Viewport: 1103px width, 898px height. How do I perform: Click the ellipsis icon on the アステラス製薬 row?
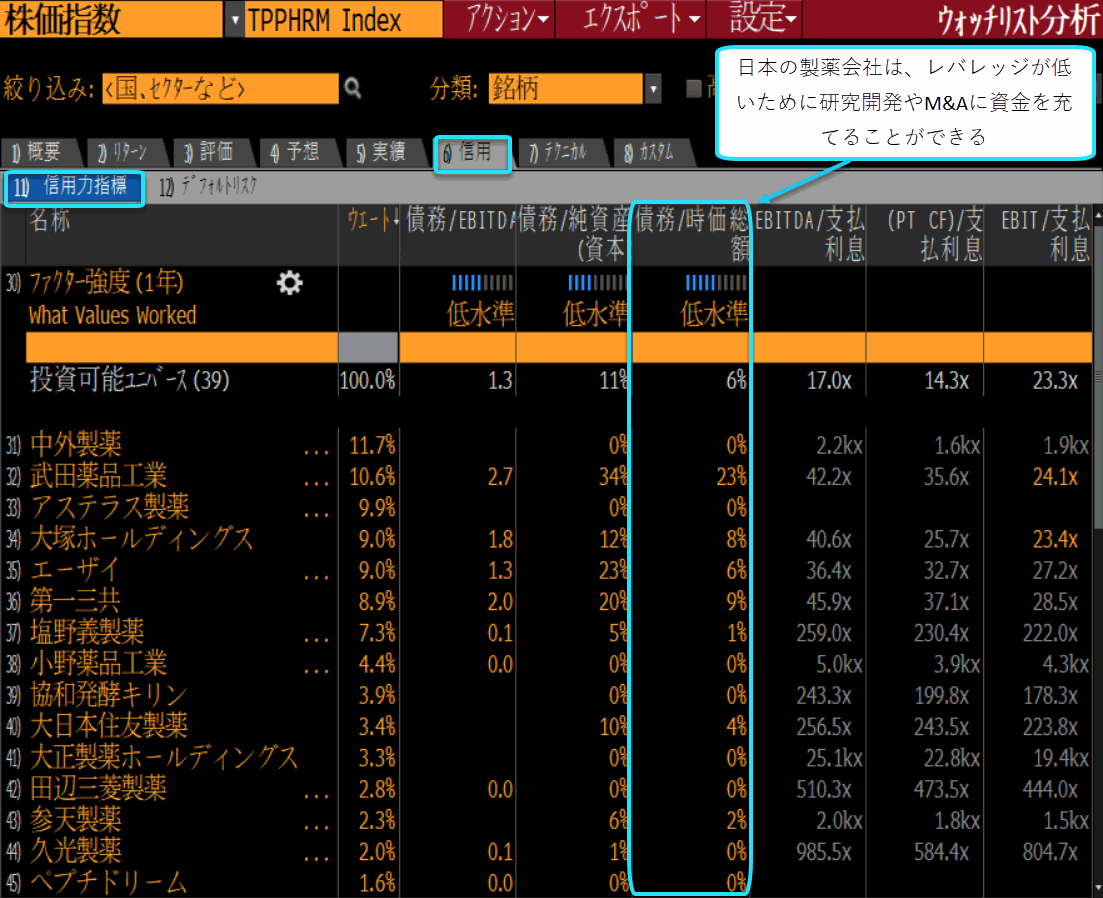click(x=317, y=515)
